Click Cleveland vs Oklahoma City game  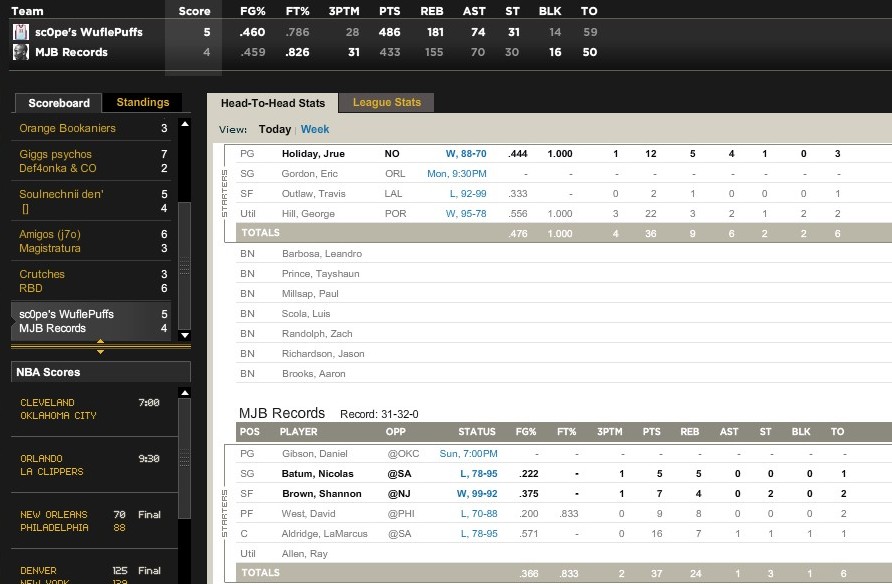(x=94, y=409)
